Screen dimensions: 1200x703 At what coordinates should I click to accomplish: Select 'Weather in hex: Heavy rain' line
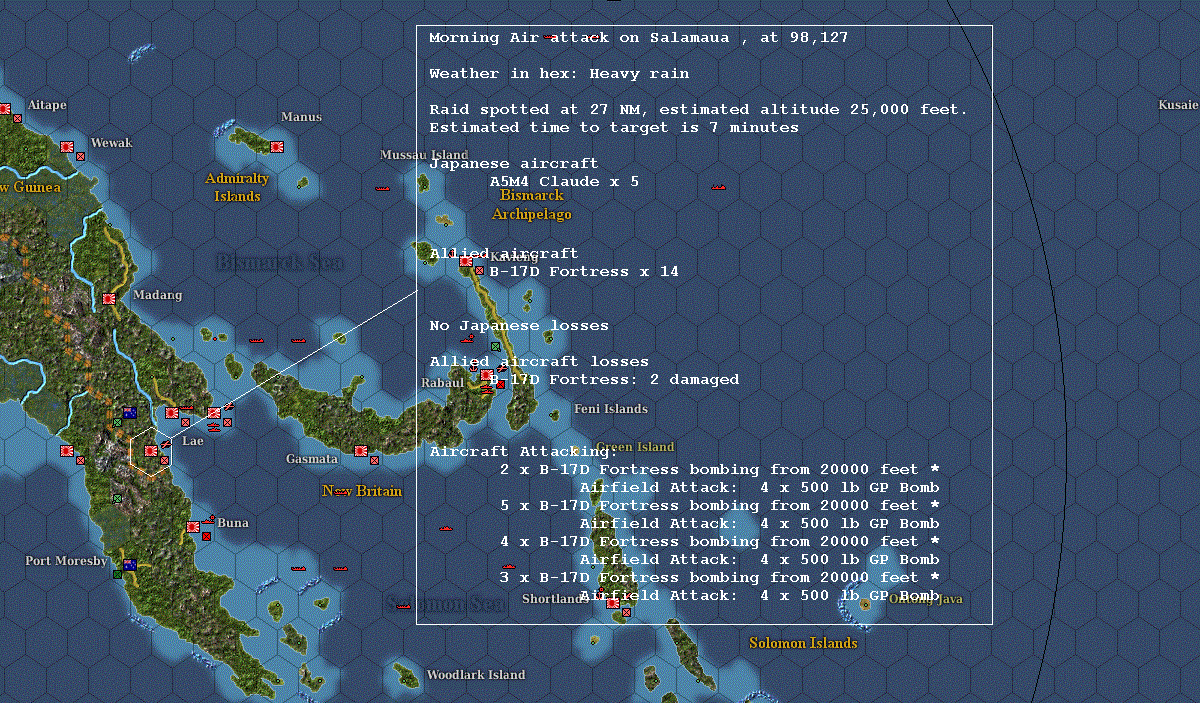(x=559, y=74)
